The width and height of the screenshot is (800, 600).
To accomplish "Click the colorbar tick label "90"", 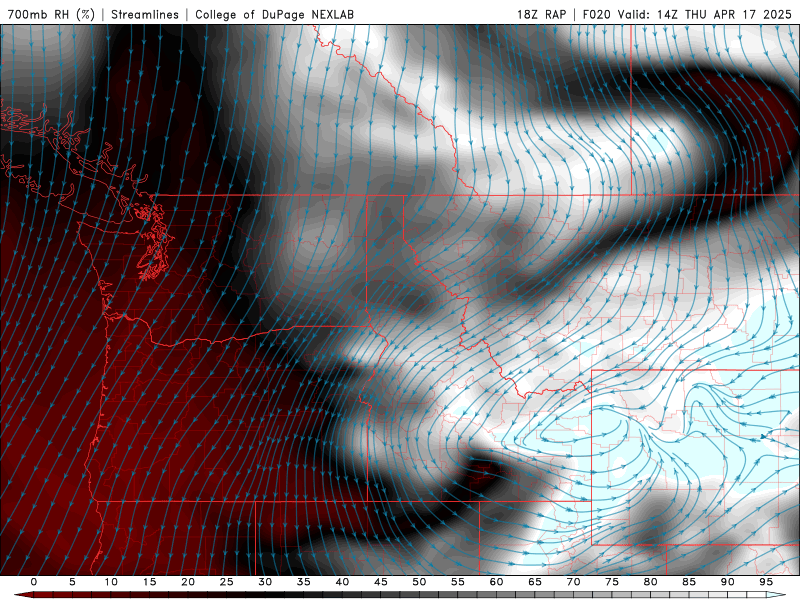I will [x=727, y=582].
